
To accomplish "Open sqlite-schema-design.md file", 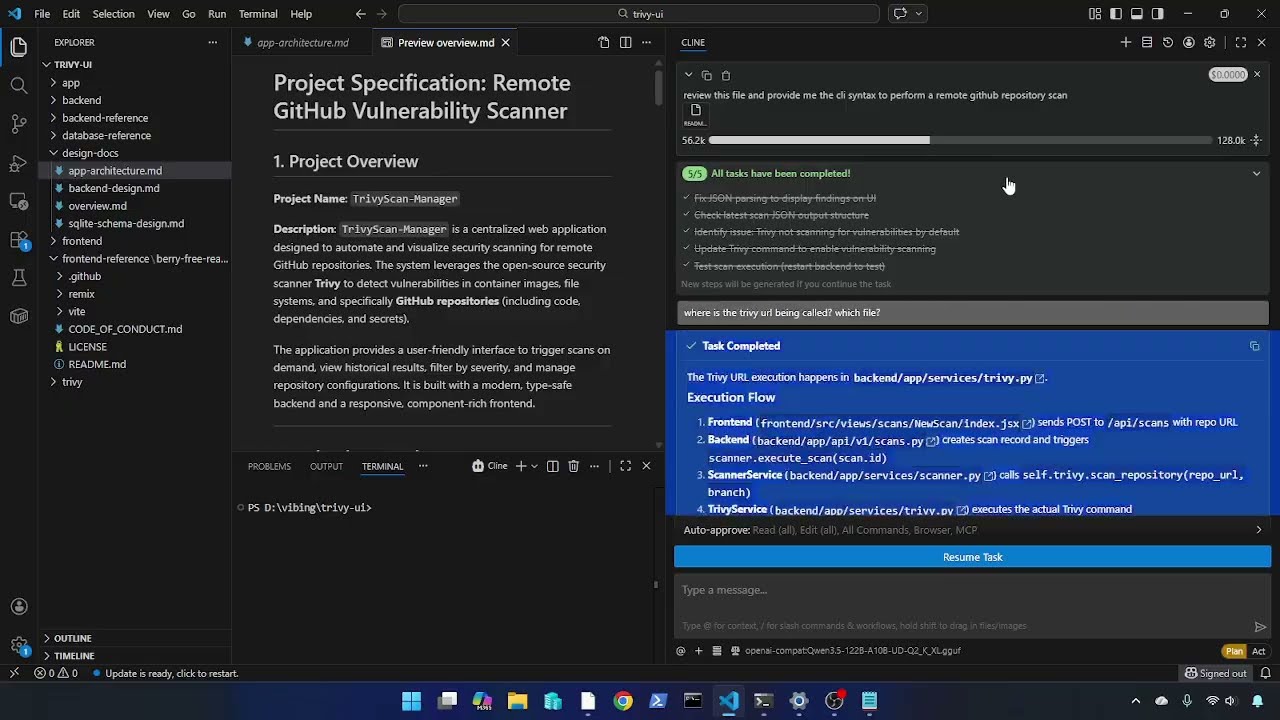I will (x=126, y=224).
